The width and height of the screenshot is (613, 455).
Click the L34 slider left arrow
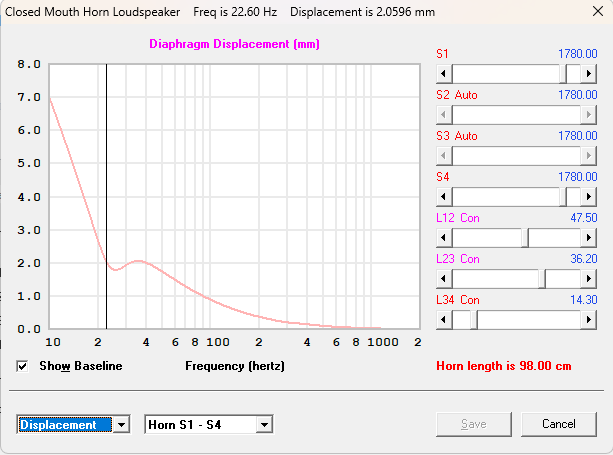click(x=444, y=319)
